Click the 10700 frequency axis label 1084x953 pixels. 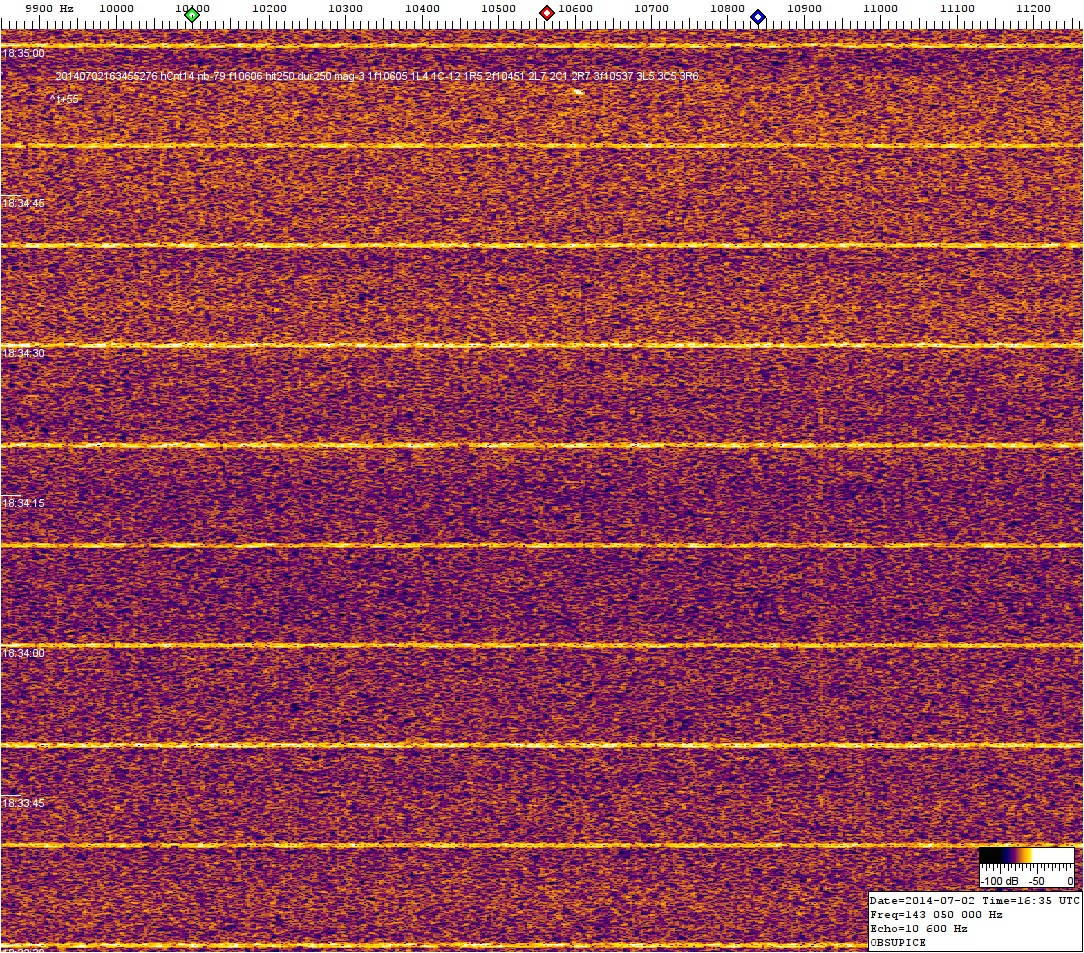click(x=651, y=8)
